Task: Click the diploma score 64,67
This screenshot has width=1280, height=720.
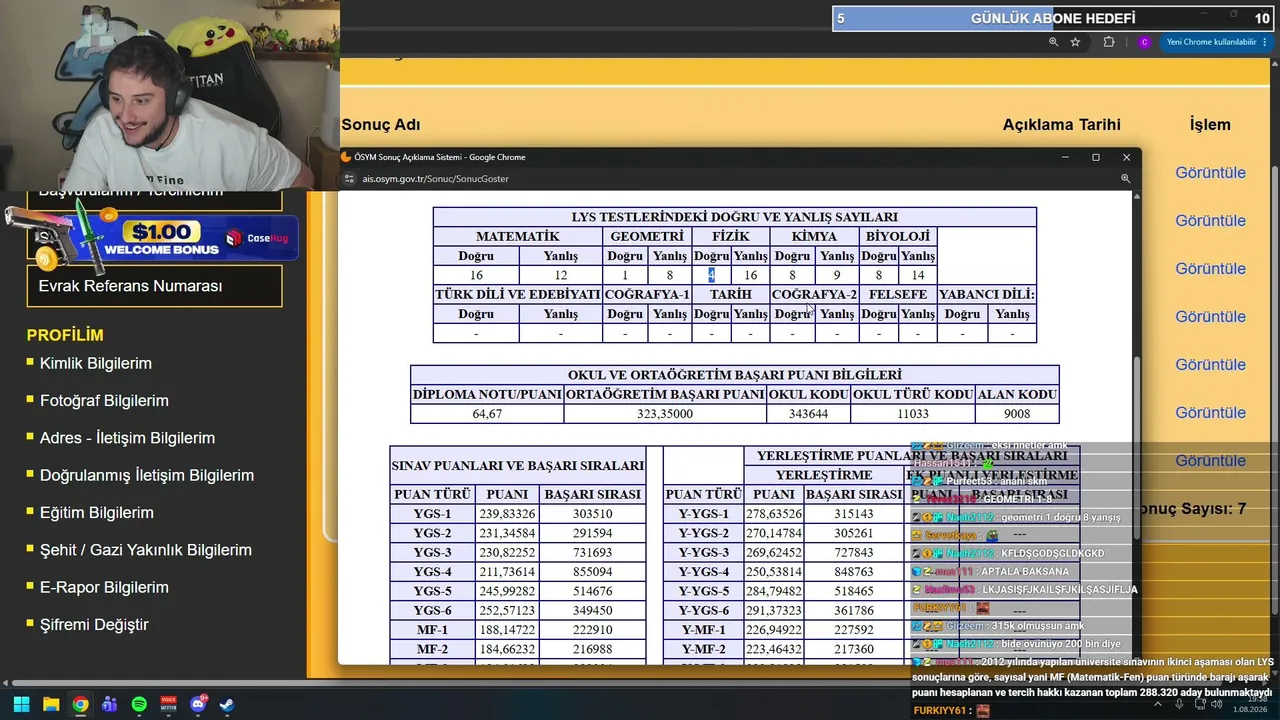Action: [x=487, y=413]
